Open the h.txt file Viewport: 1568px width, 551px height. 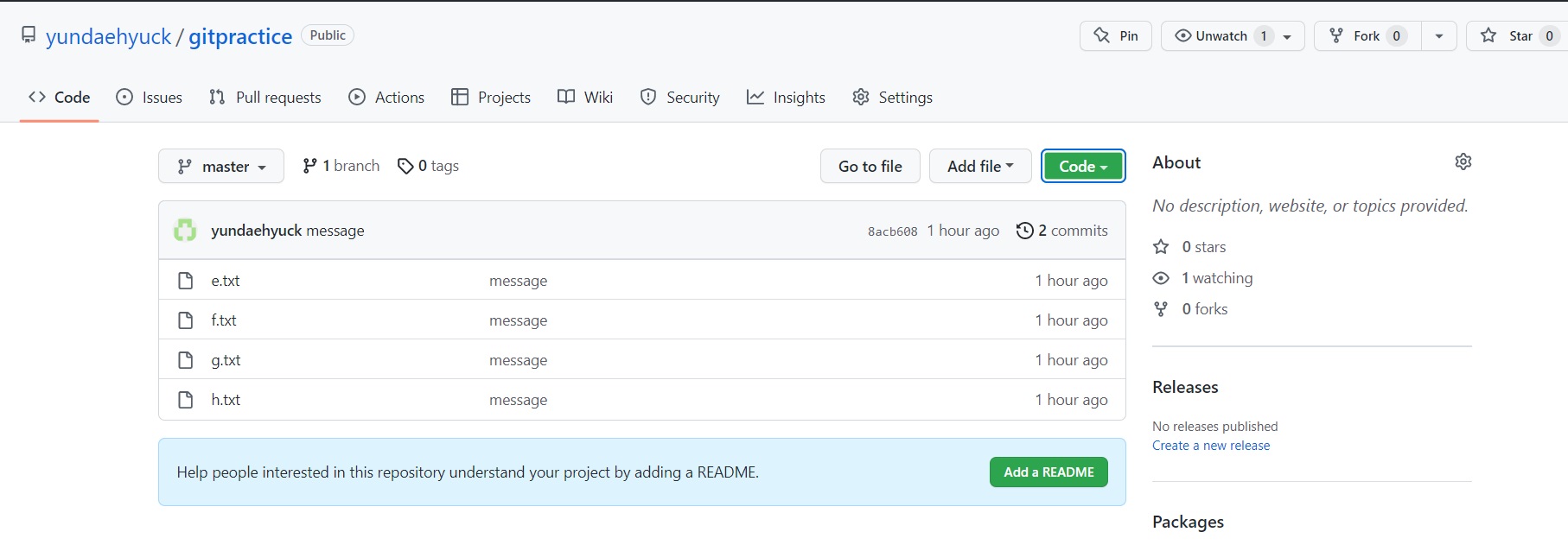point(226,400)
